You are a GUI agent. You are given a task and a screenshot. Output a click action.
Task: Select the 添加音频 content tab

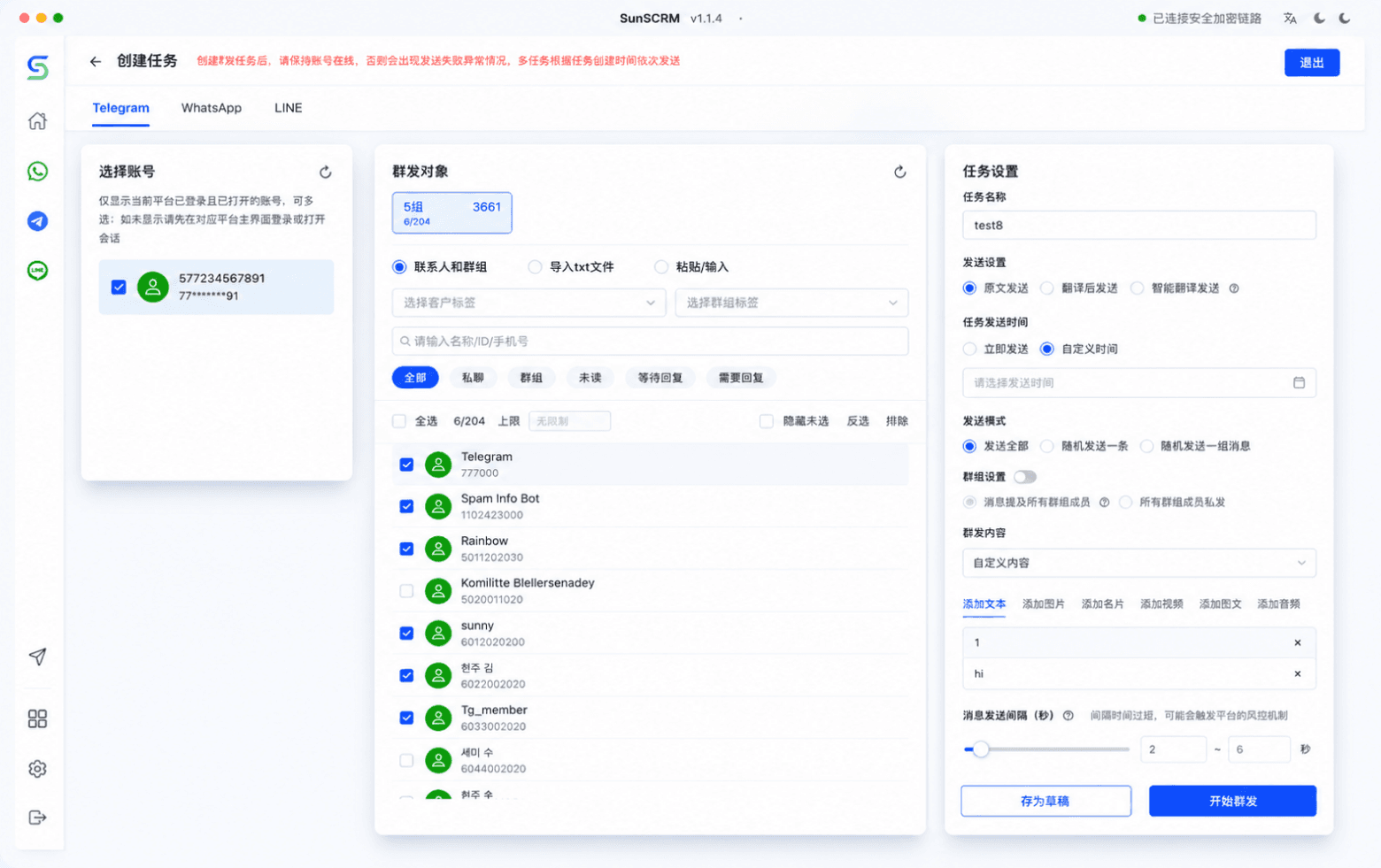pos(1278,604)
